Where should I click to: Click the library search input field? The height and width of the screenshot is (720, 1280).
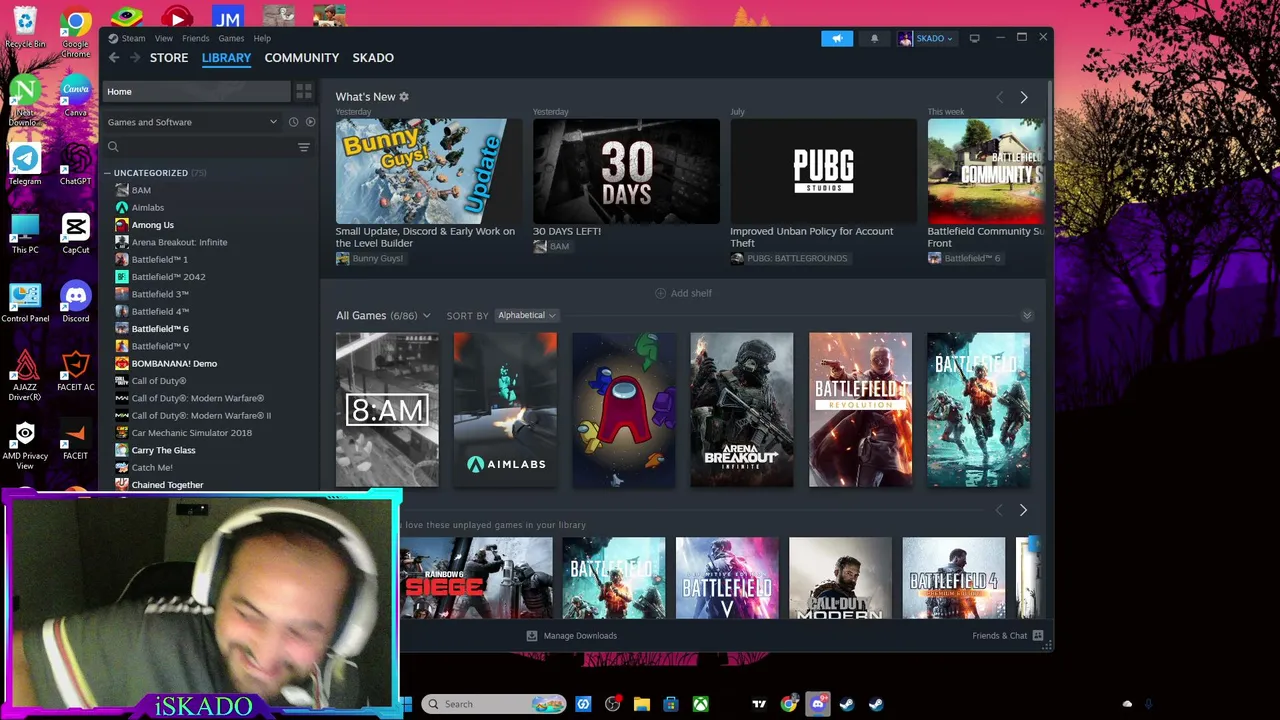(x=207, y=147)
